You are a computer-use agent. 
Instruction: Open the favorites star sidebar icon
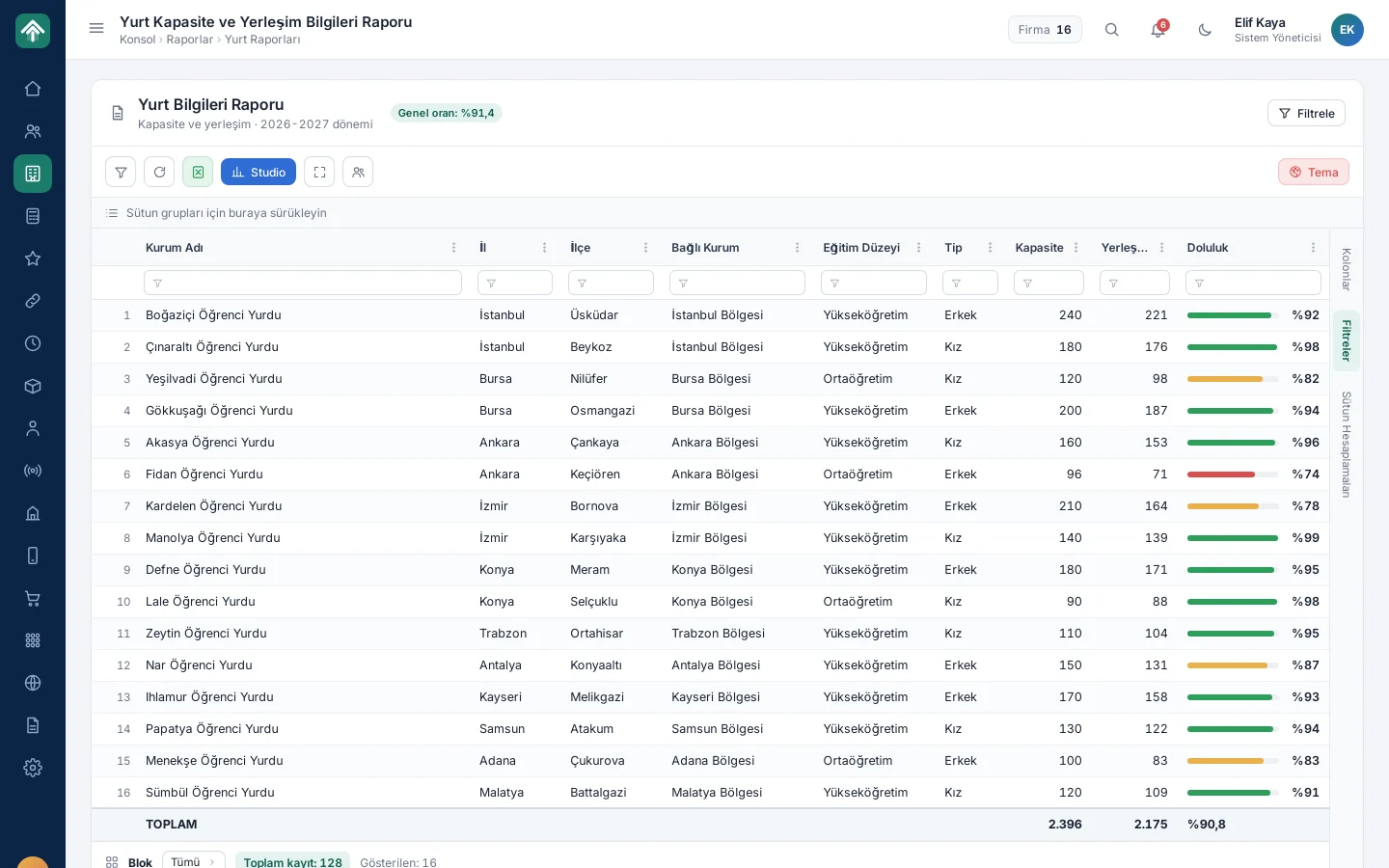click(x=33, y=258)
